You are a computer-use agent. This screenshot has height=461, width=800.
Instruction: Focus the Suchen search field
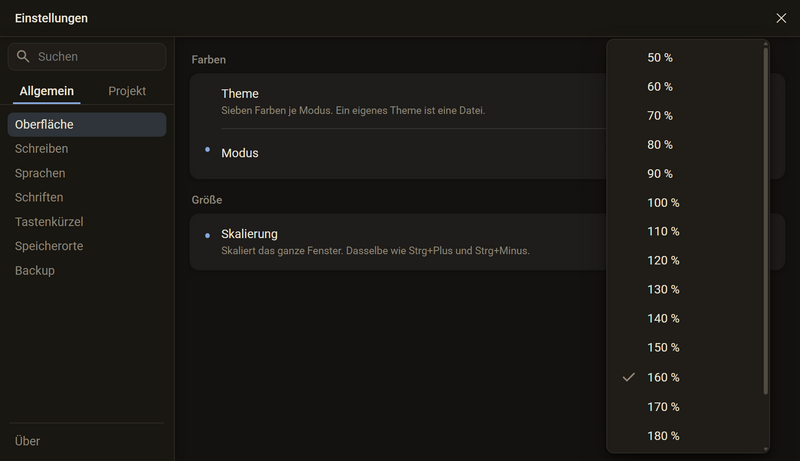click(87, 57)
